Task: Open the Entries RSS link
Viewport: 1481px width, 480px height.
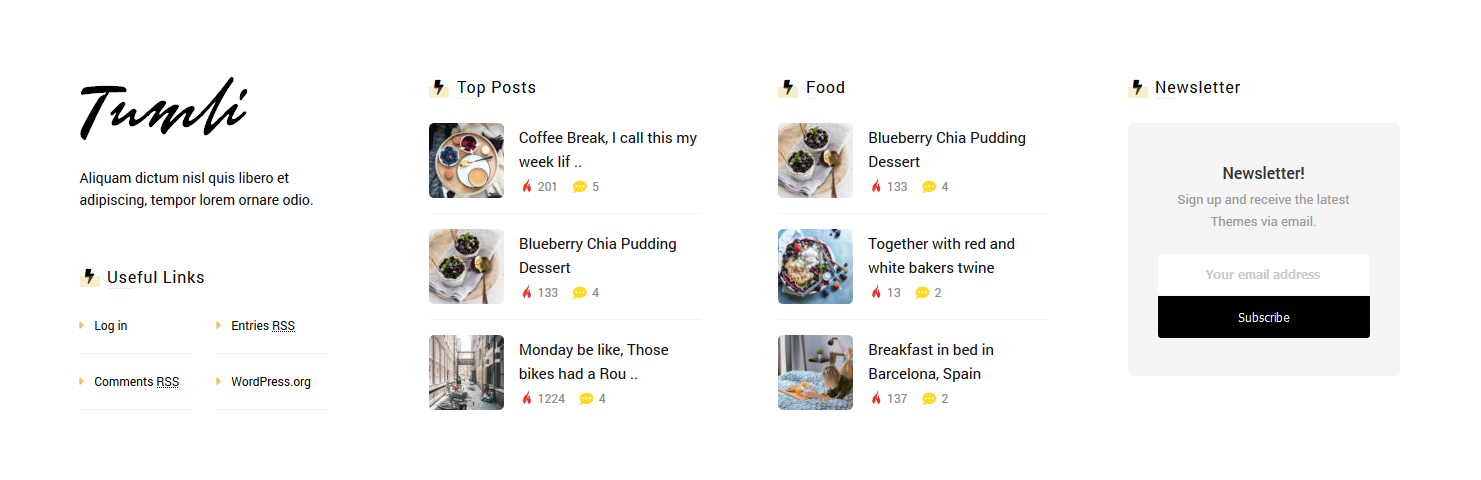Action: [x=262, y=326]
